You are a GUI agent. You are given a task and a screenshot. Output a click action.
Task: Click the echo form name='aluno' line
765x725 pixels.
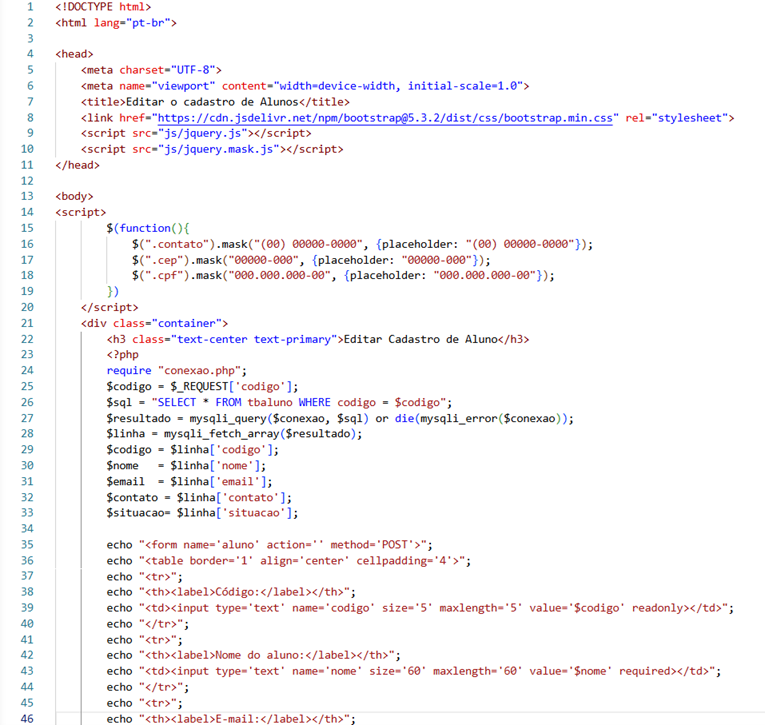[269, 545]
